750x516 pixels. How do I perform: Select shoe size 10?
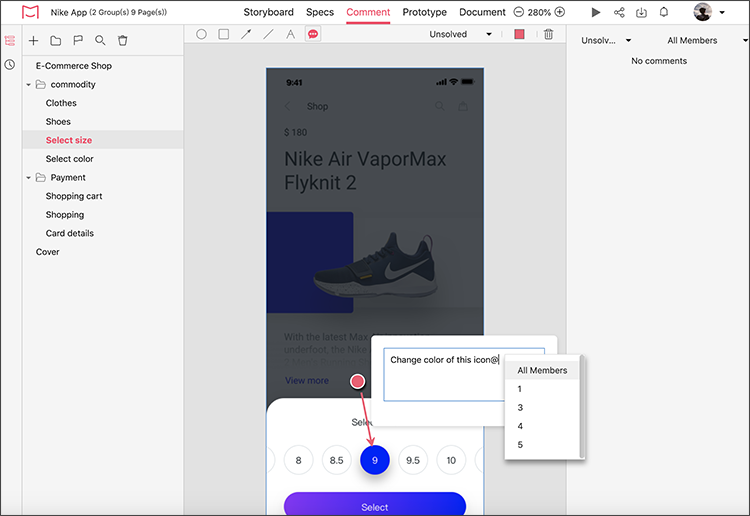click(x=451, y=460)
